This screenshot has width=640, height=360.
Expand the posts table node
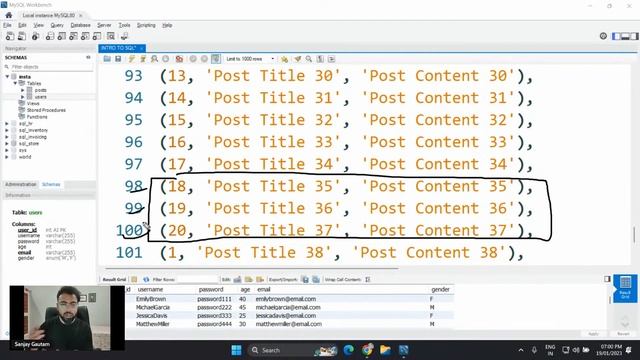(23, 90)
